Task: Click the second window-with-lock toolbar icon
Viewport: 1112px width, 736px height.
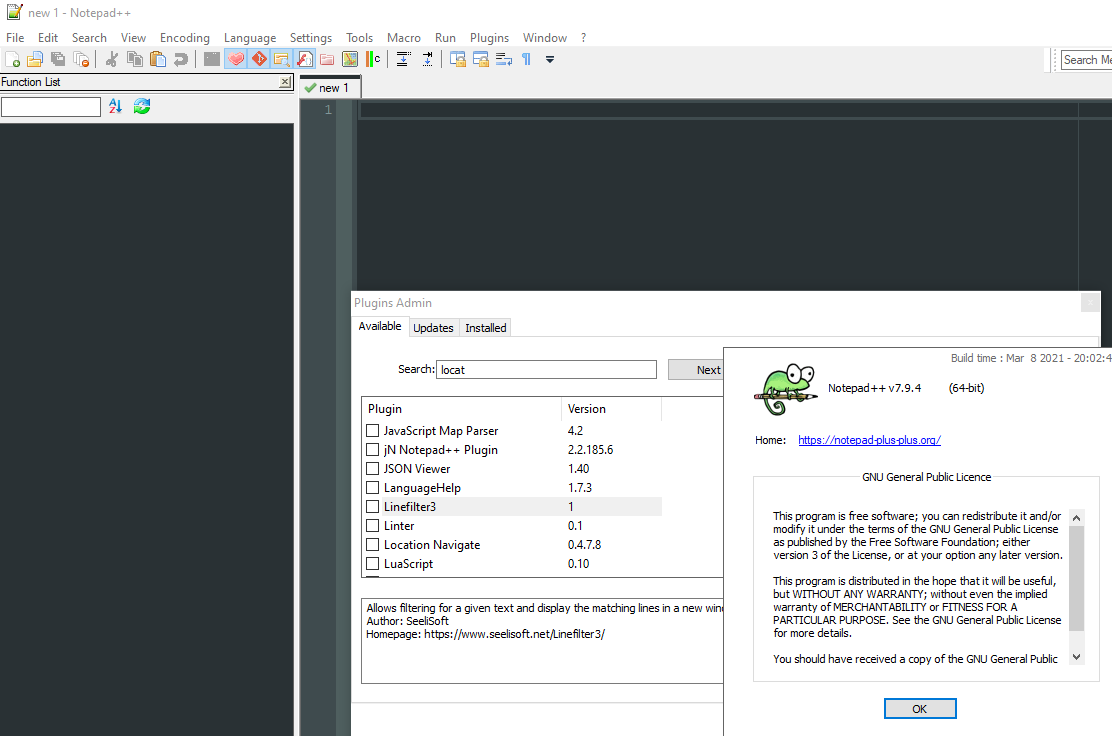Action: click(481, 60)
